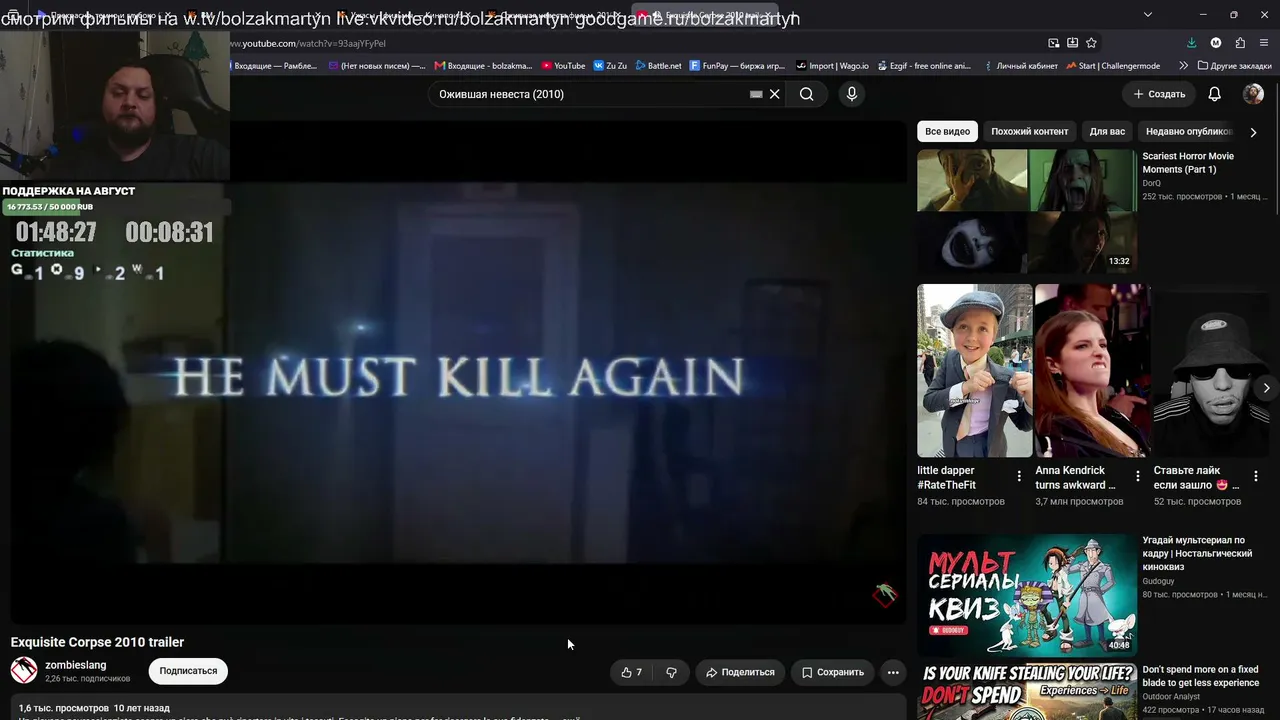Click the video title Exquisite Corpse 2010 trailer
1280x720 pixels.
97,642
